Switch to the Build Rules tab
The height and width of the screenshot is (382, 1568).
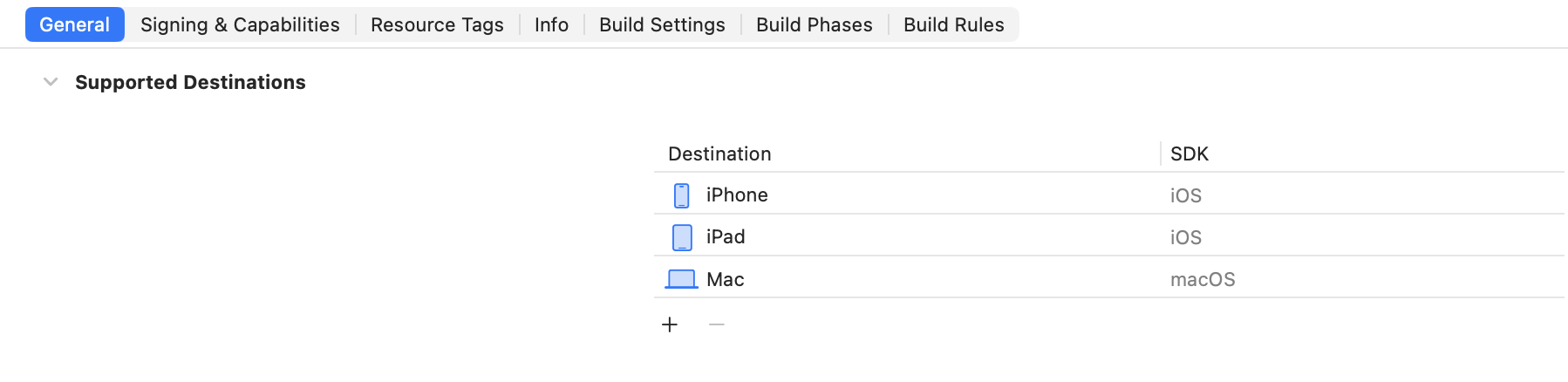[953, 24]
